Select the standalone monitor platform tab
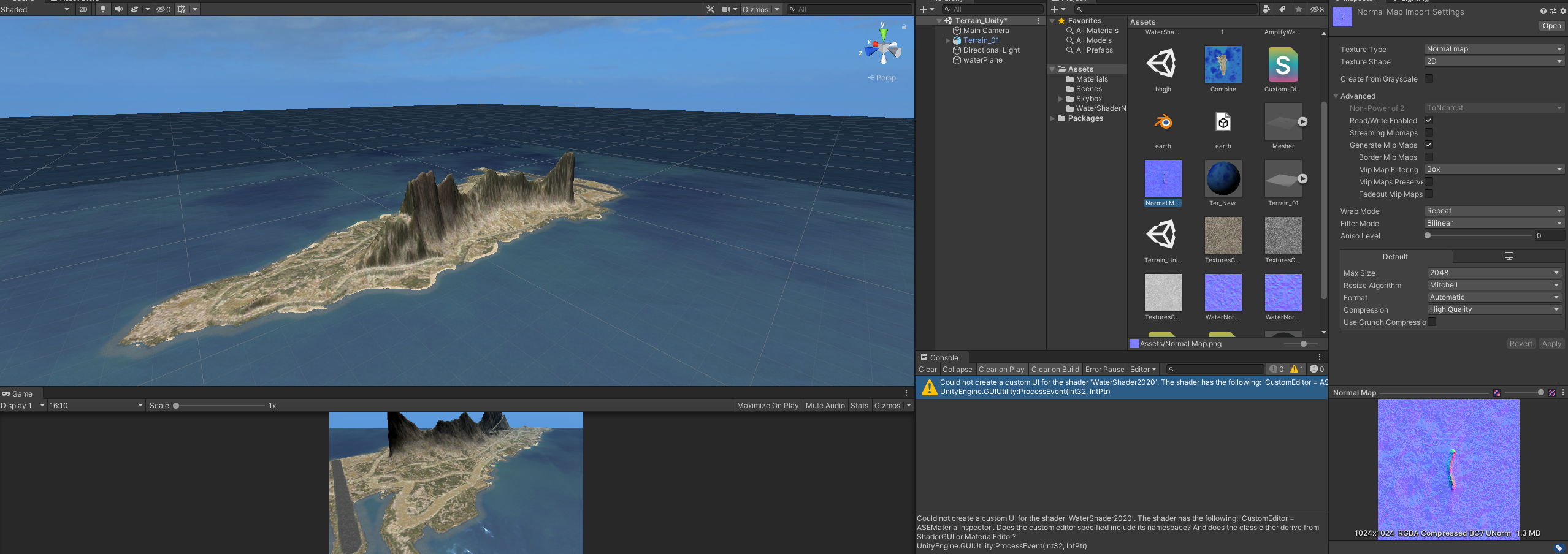 (x=1509, y=256)
